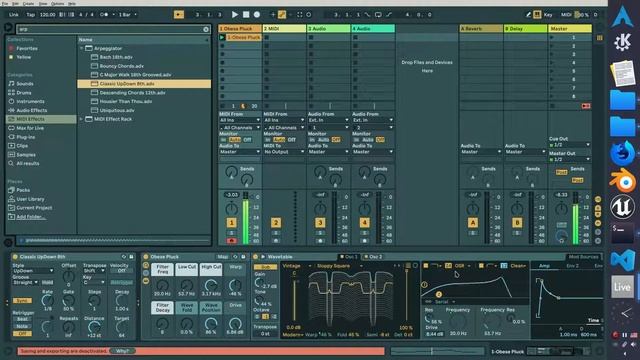Toggle the Classic UpDown 8th device on/off
The width and height of the screenshot is (640, 360).
click(15, 257)
